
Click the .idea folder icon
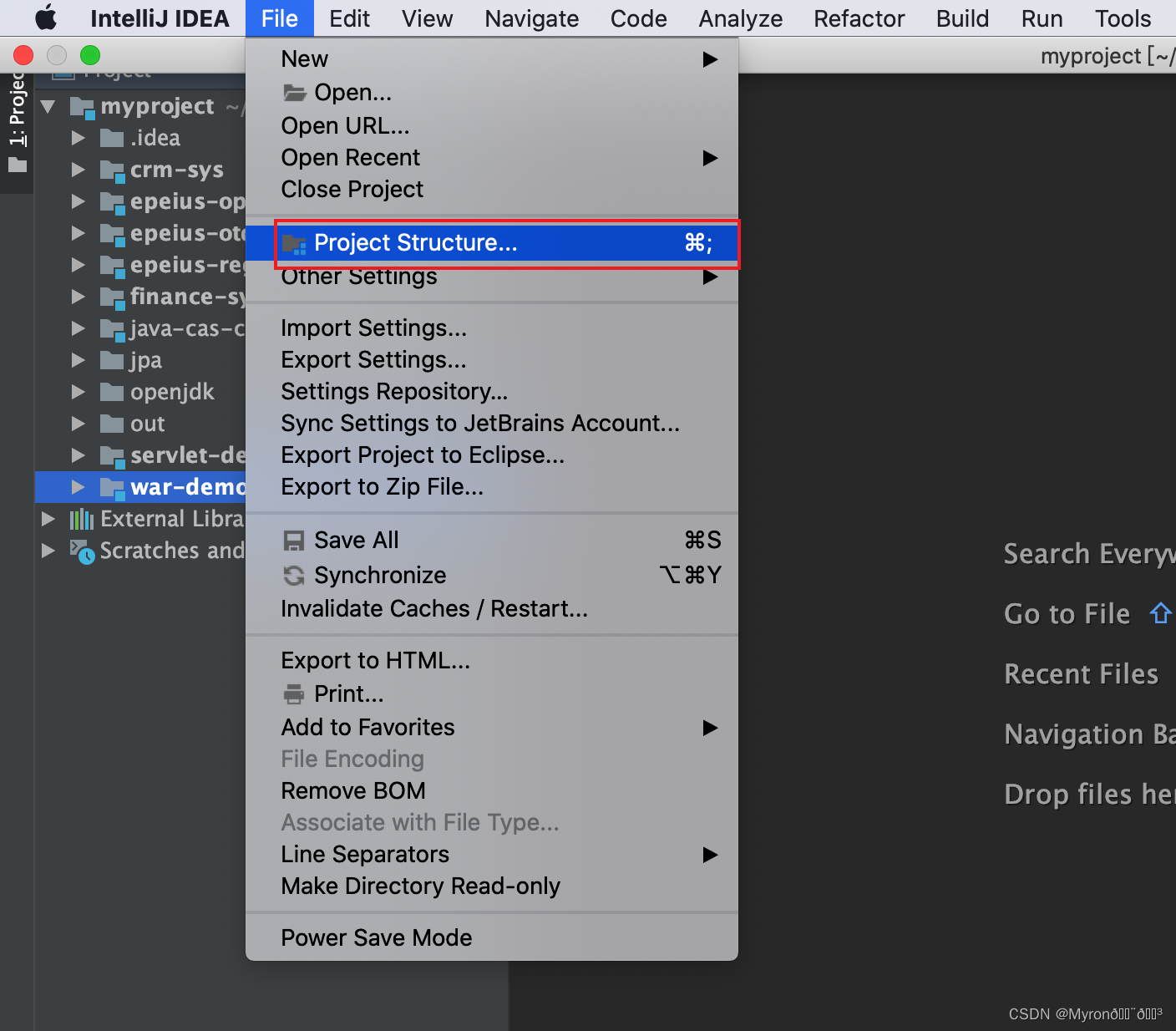[x=112, y=139]
